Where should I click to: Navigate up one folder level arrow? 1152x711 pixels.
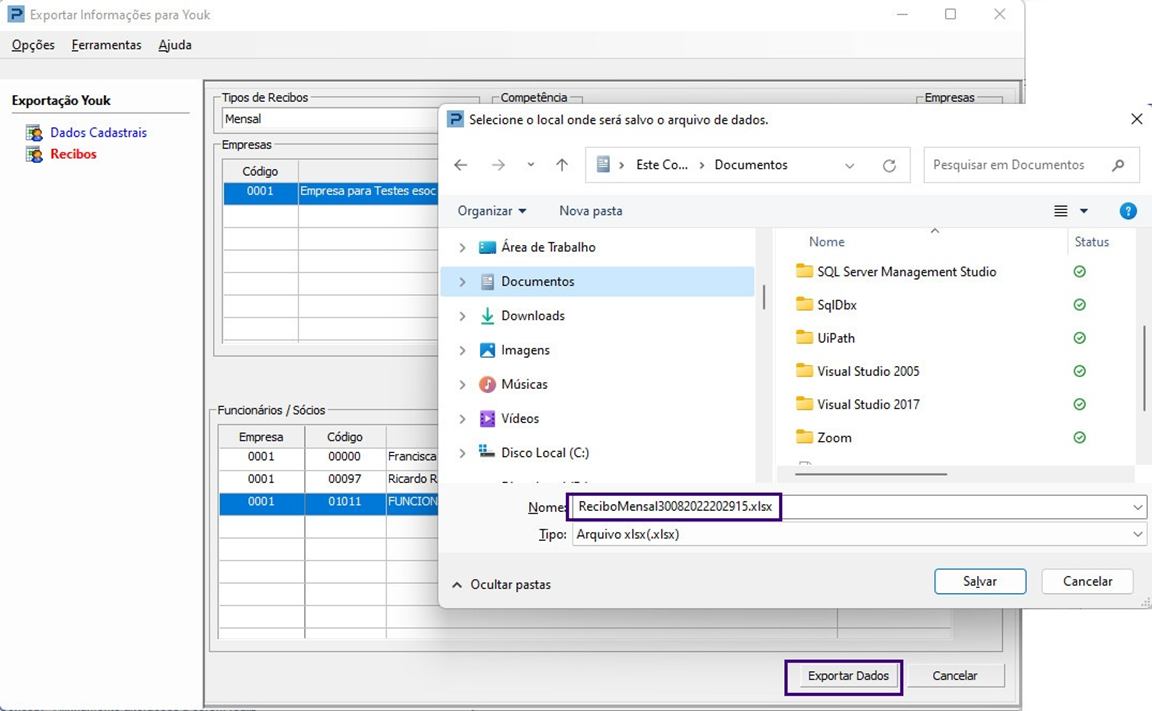pos(562,165)
